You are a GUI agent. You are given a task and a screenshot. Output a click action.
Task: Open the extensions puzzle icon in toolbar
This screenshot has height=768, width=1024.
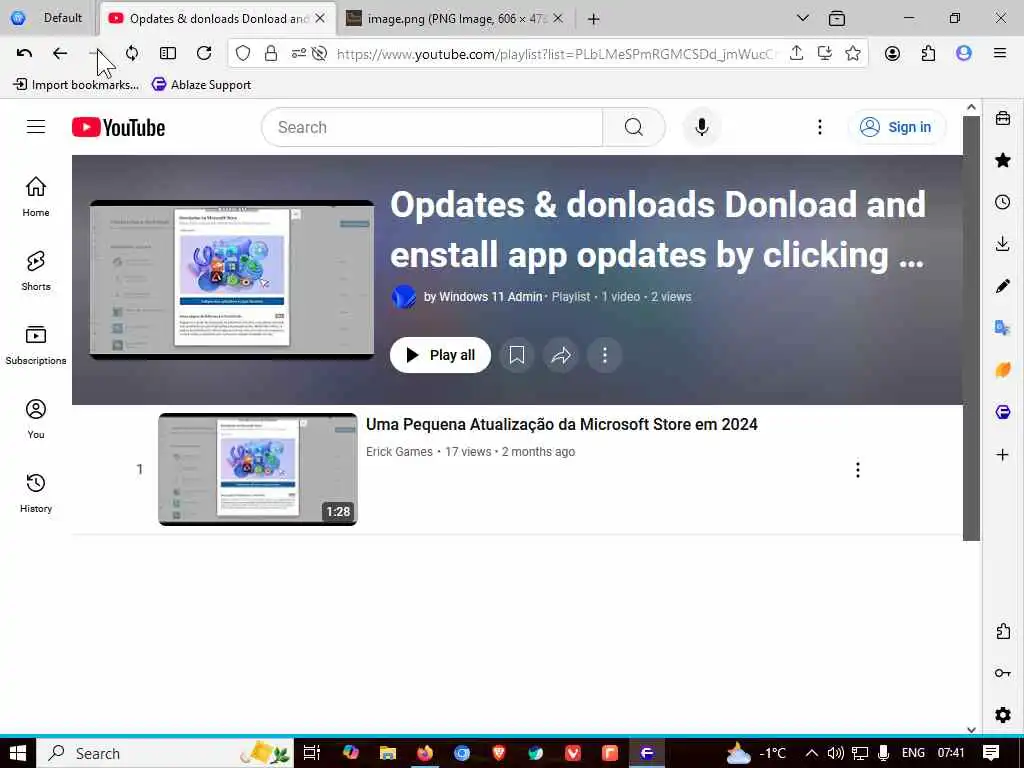click(x=928, y=53)
